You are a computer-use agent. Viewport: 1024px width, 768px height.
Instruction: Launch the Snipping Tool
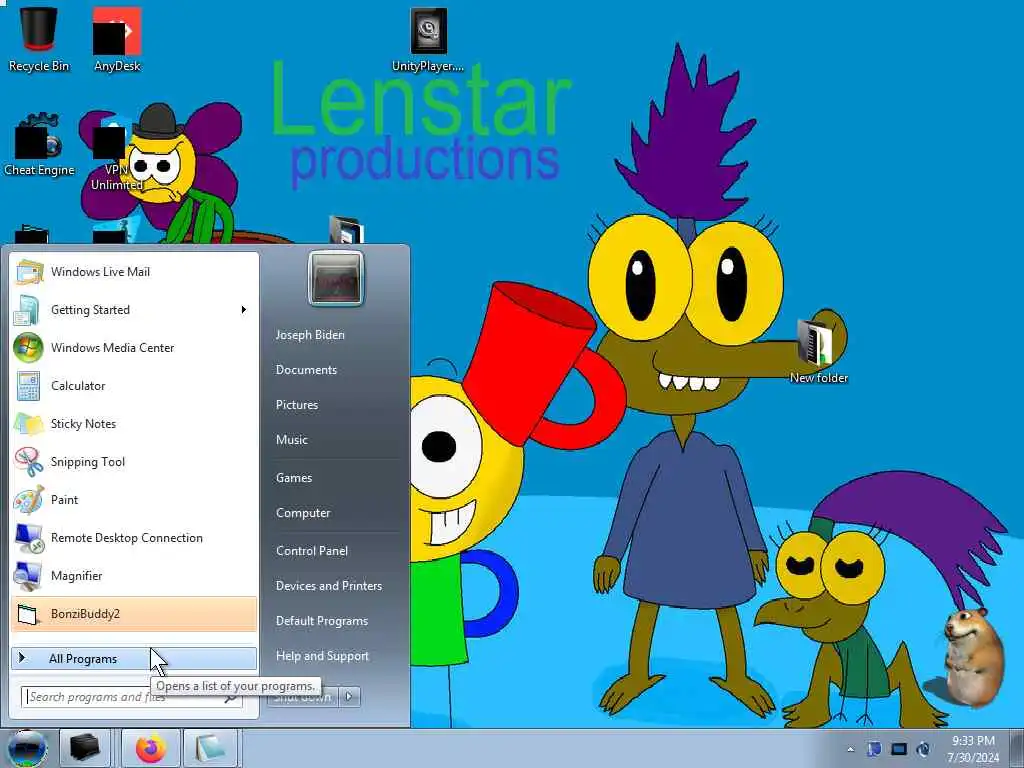coord(134,462)
